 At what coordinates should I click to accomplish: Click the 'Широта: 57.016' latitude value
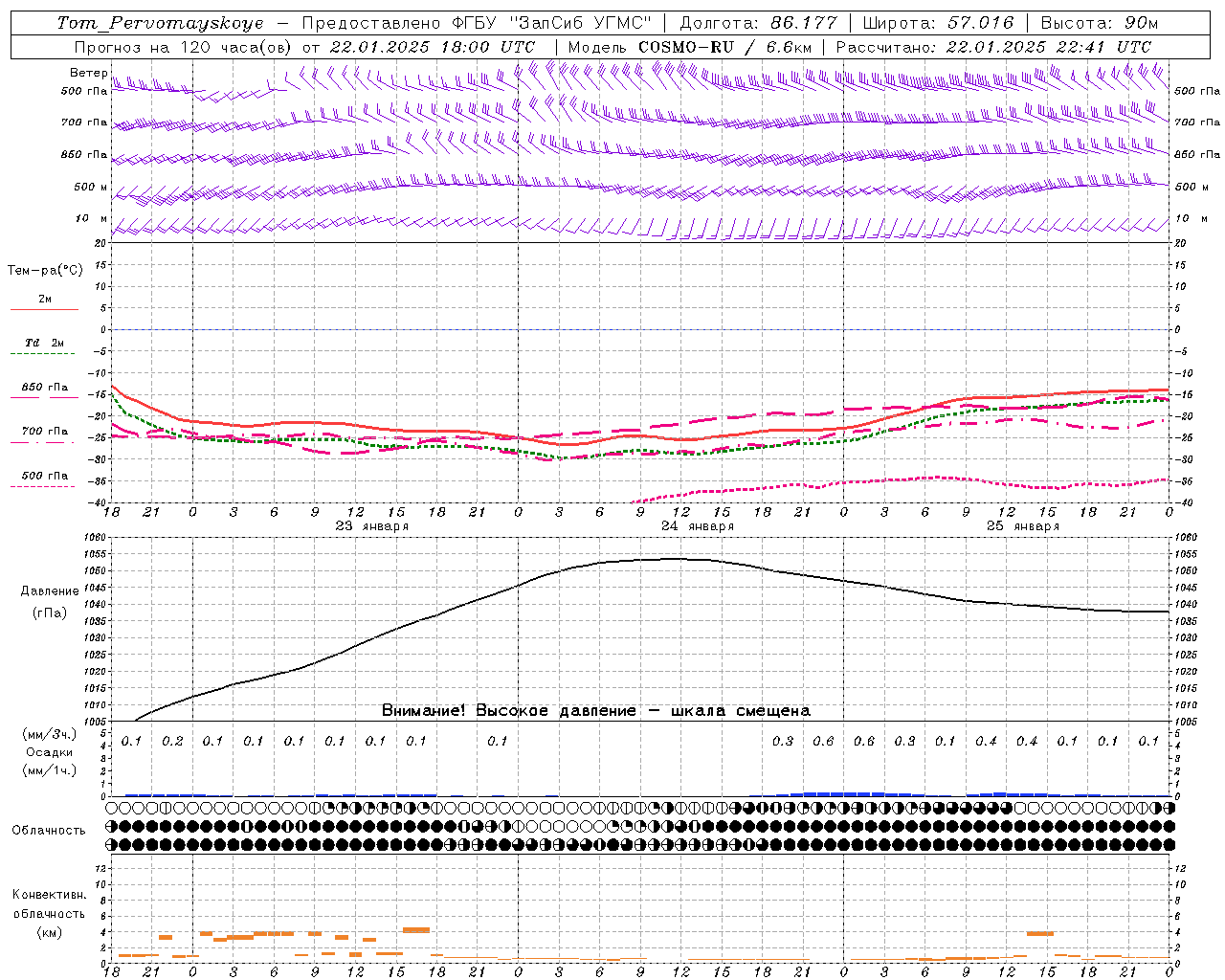(937, 23)
